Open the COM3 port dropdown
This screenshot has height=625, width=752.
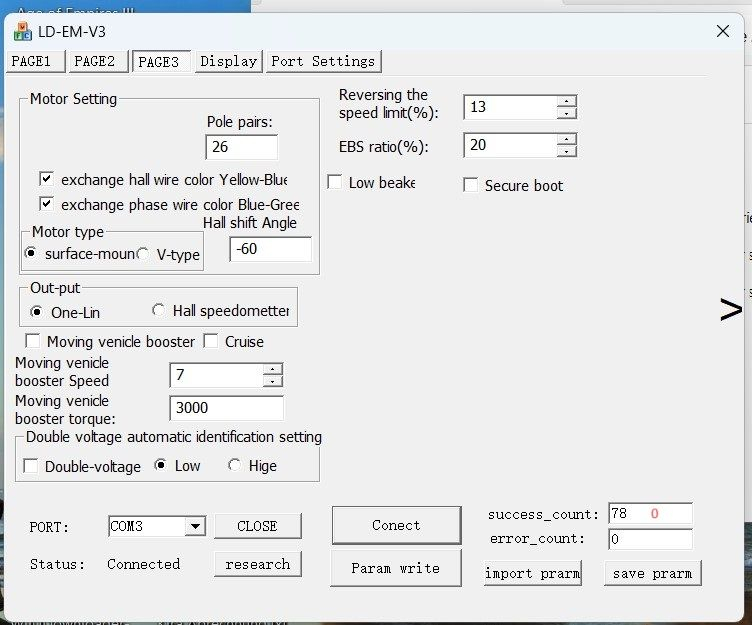[x=195, y=526]
